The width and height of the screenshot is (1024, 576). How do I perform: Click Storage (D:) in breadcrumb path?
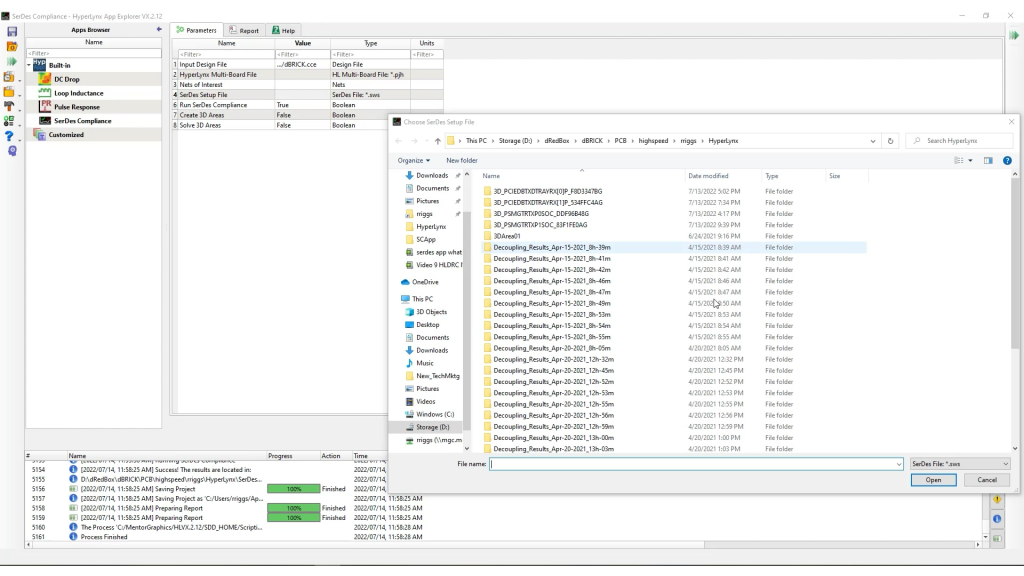[x=515, y=141]
